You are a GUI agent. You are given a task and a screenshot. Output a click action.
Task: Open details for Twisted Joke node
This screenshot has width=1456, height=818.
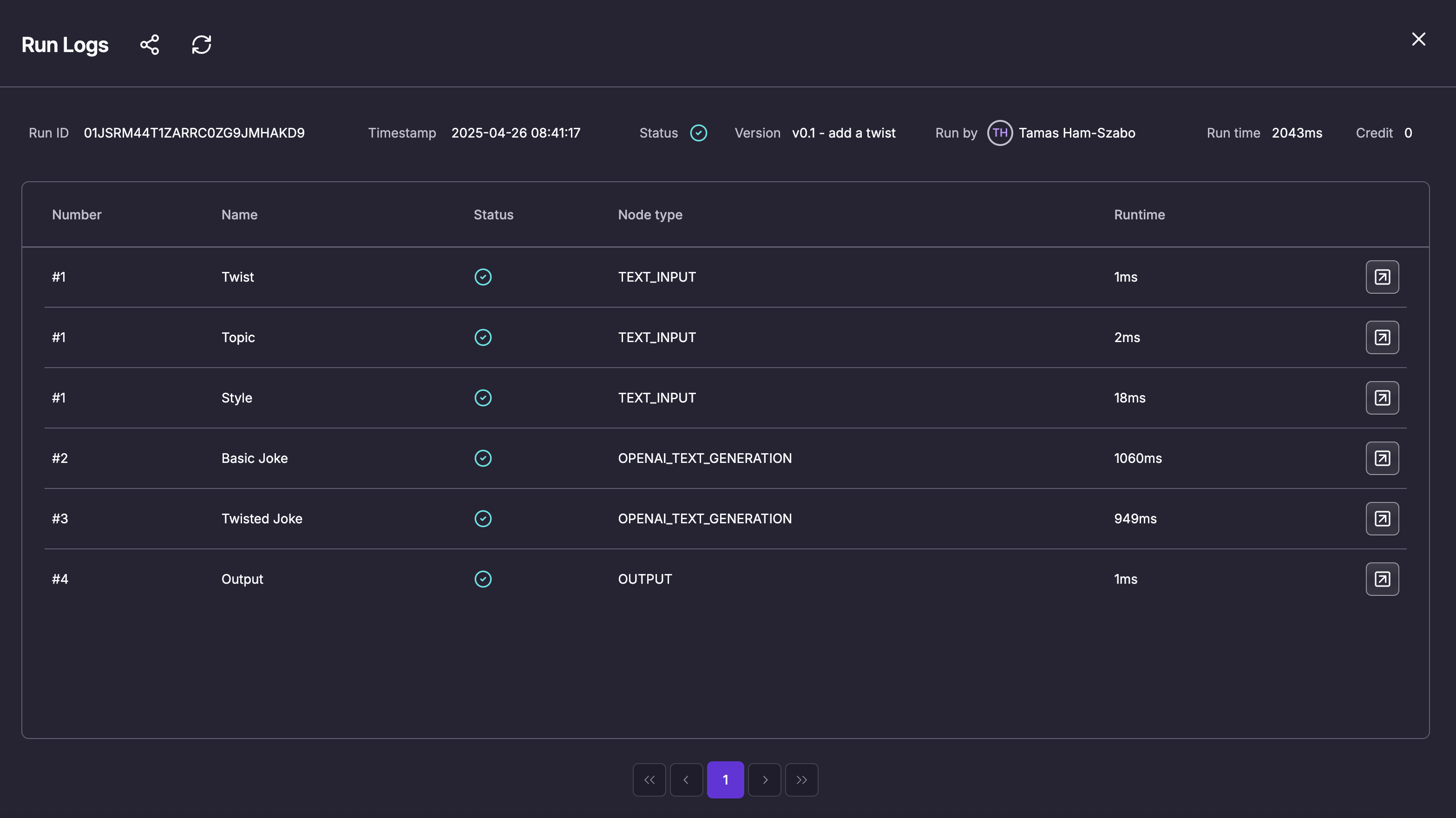1382,518
